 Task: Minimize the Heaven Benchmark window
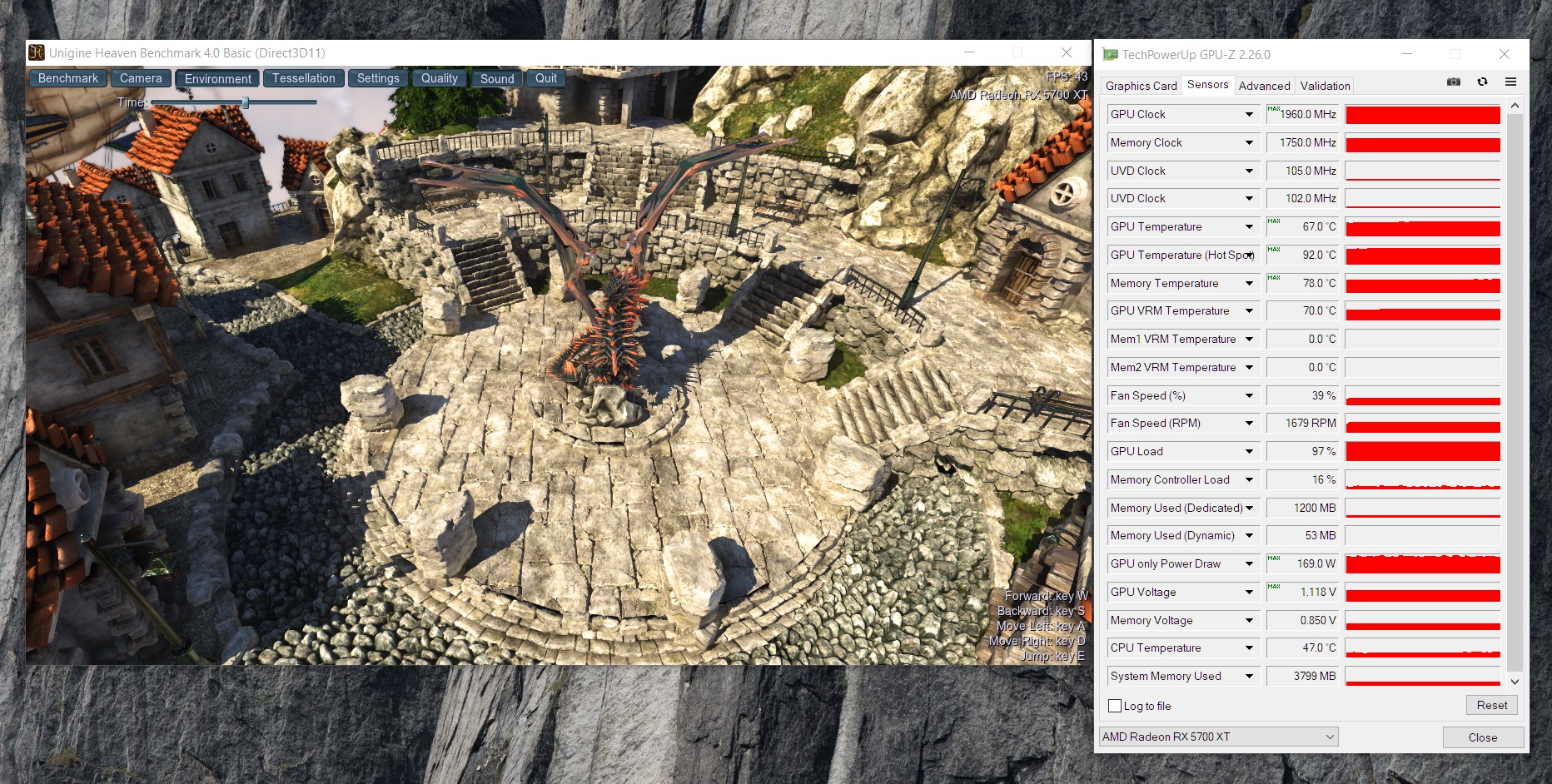click(x=969, y=52)
